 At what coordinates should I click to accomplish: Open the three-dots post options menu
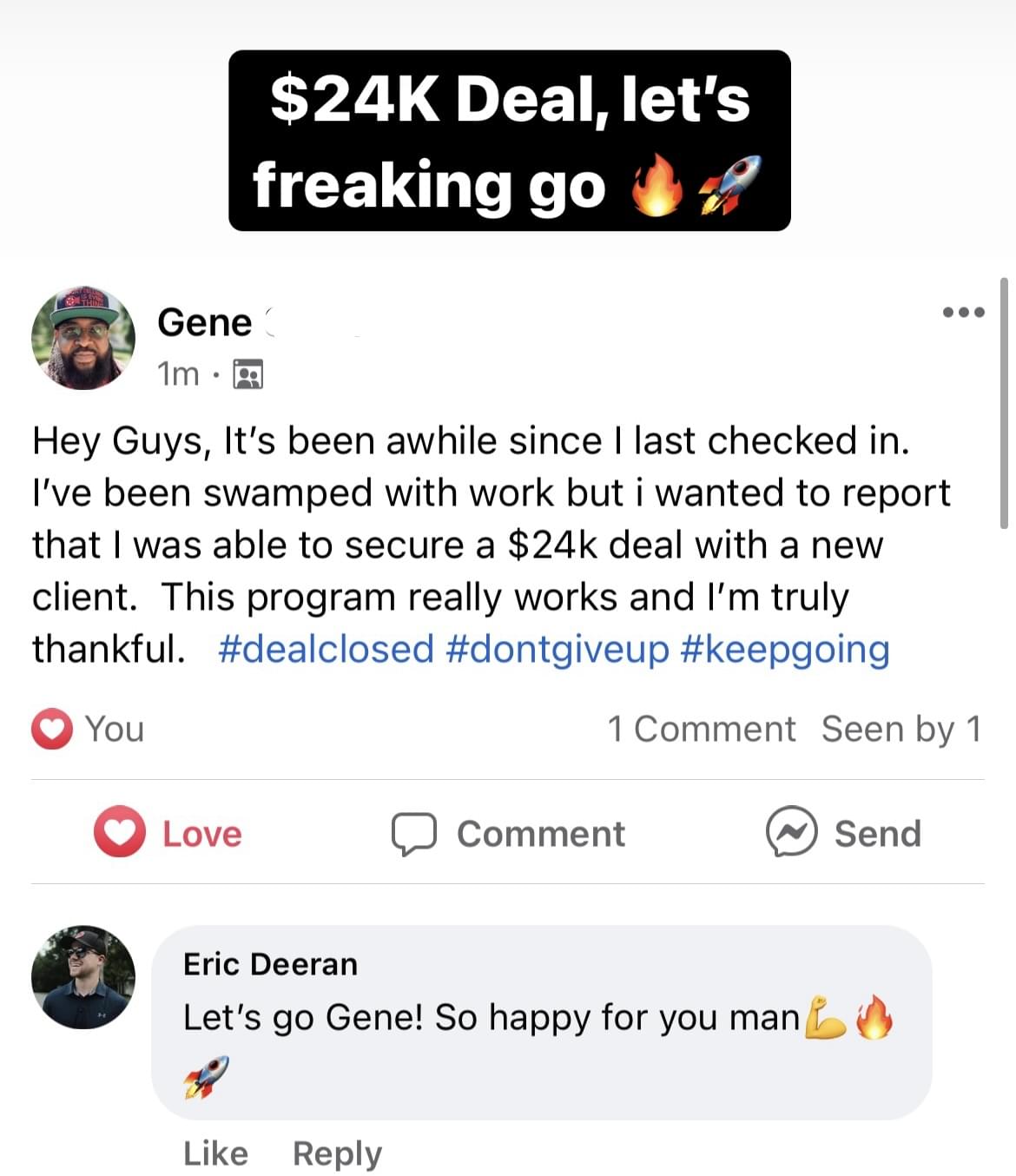coord(964,312)
